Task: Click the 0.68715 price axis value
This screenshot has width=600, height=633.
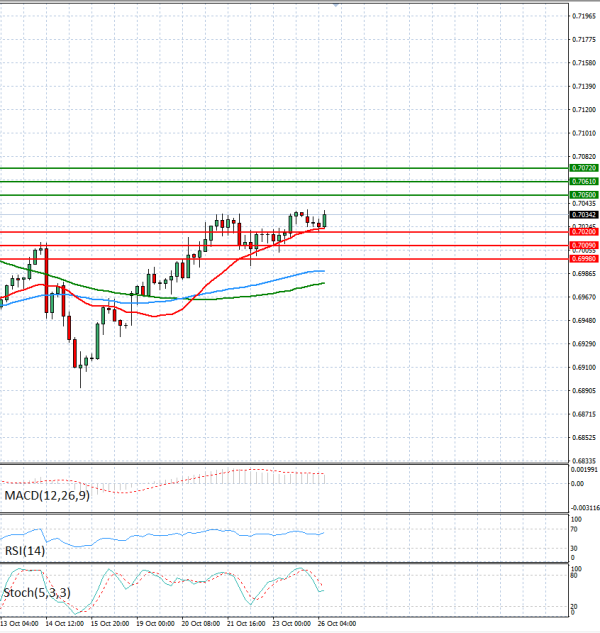Action: (x=584, y=414)
